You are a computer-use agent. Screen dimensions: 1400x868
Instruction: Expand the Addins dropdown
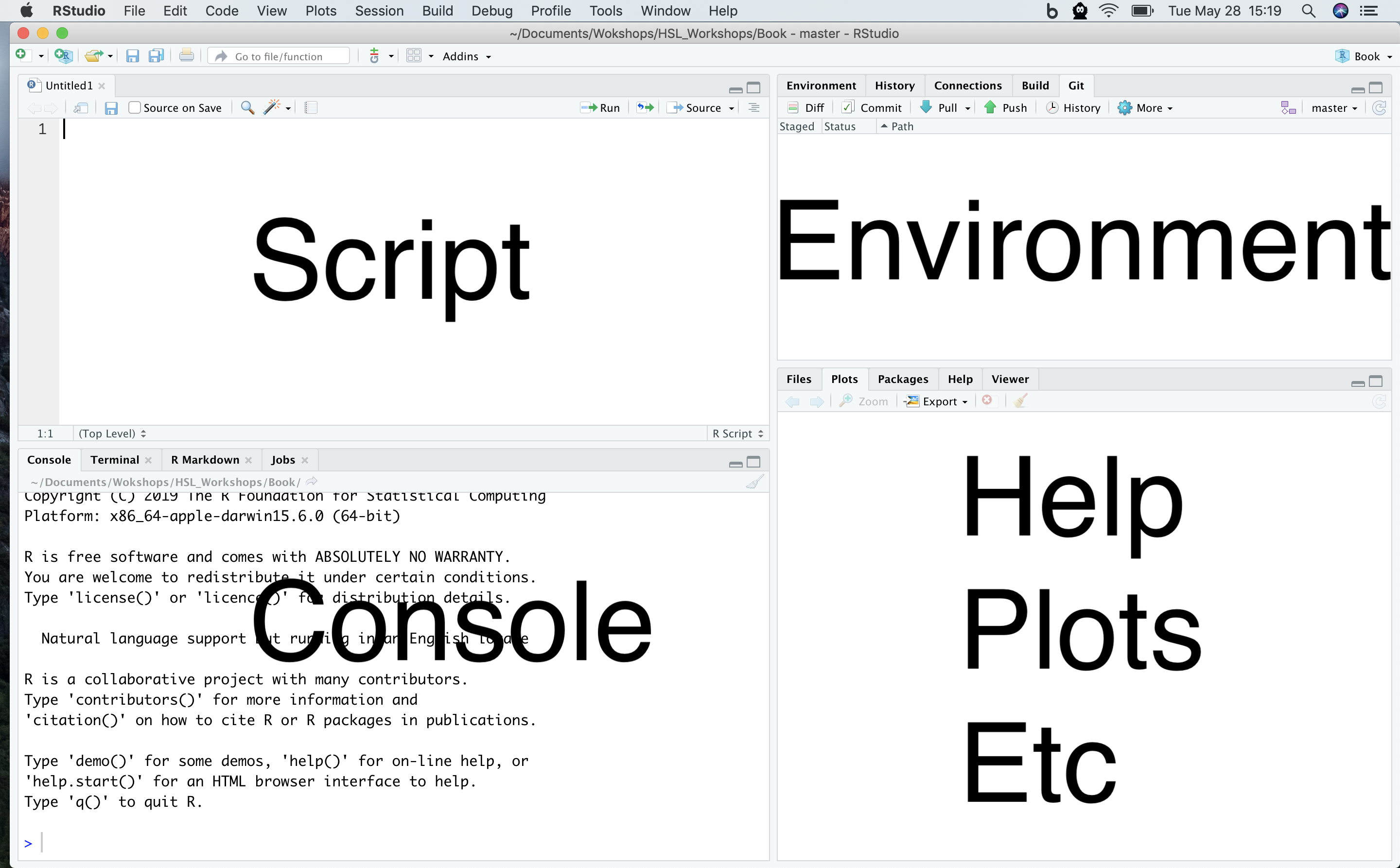click(466, 56)
